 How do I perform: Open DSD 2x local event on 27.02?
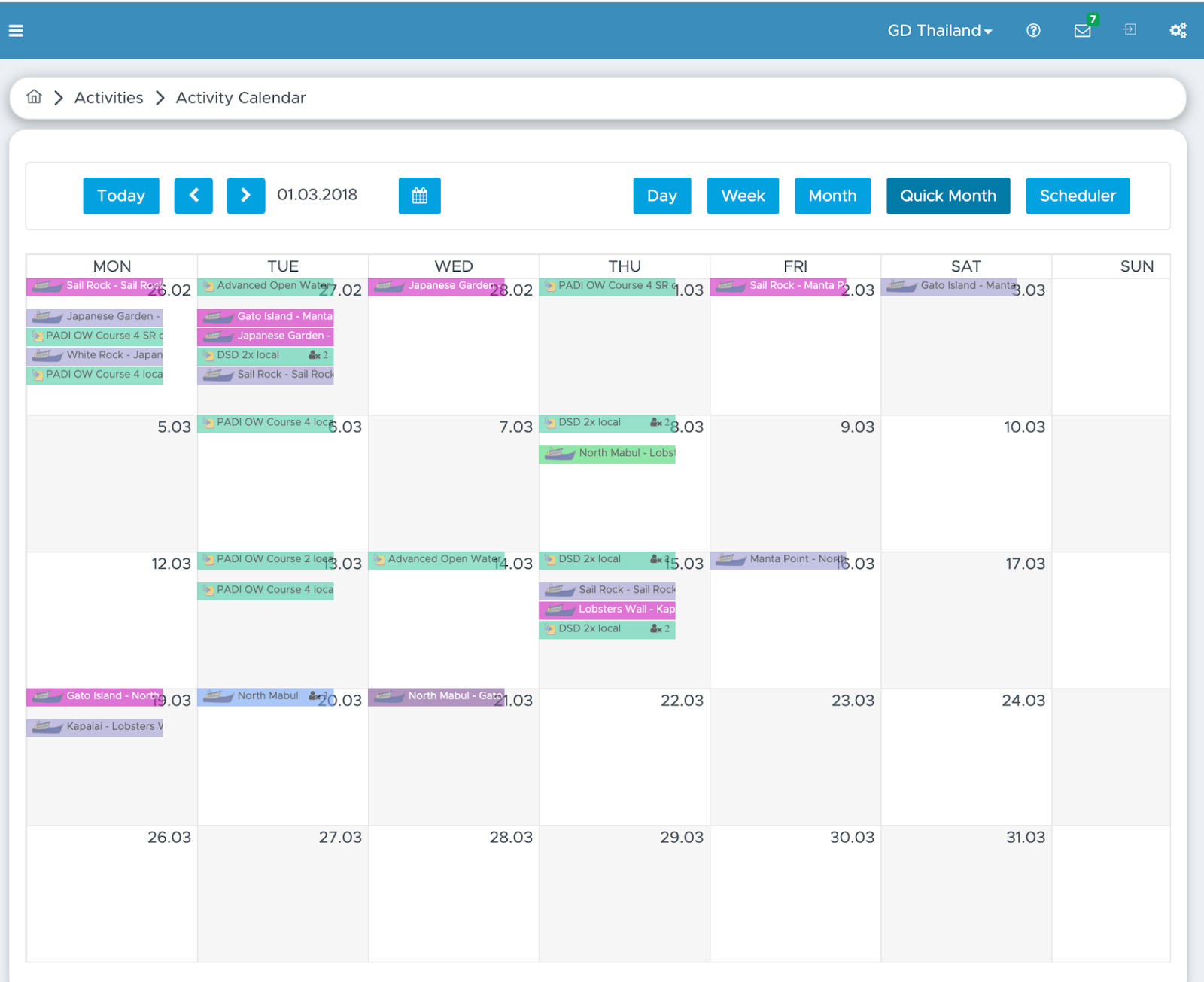(x=266, y=355)
